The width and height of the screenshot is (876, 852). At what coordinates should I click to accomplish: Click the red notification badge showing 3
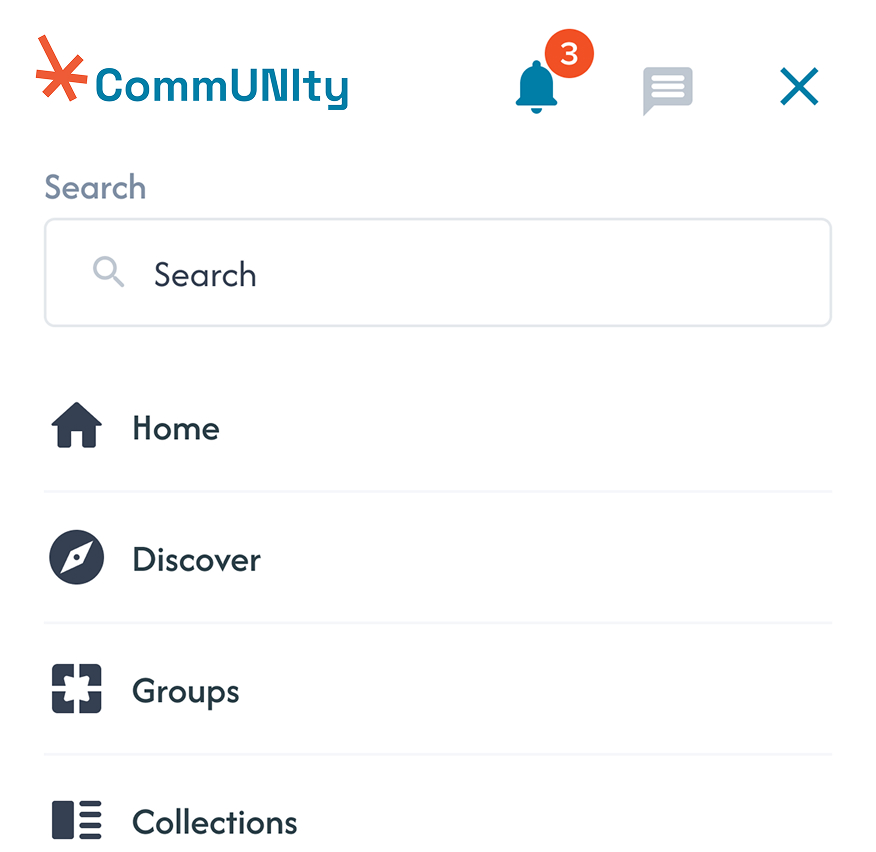coord(568,52)
